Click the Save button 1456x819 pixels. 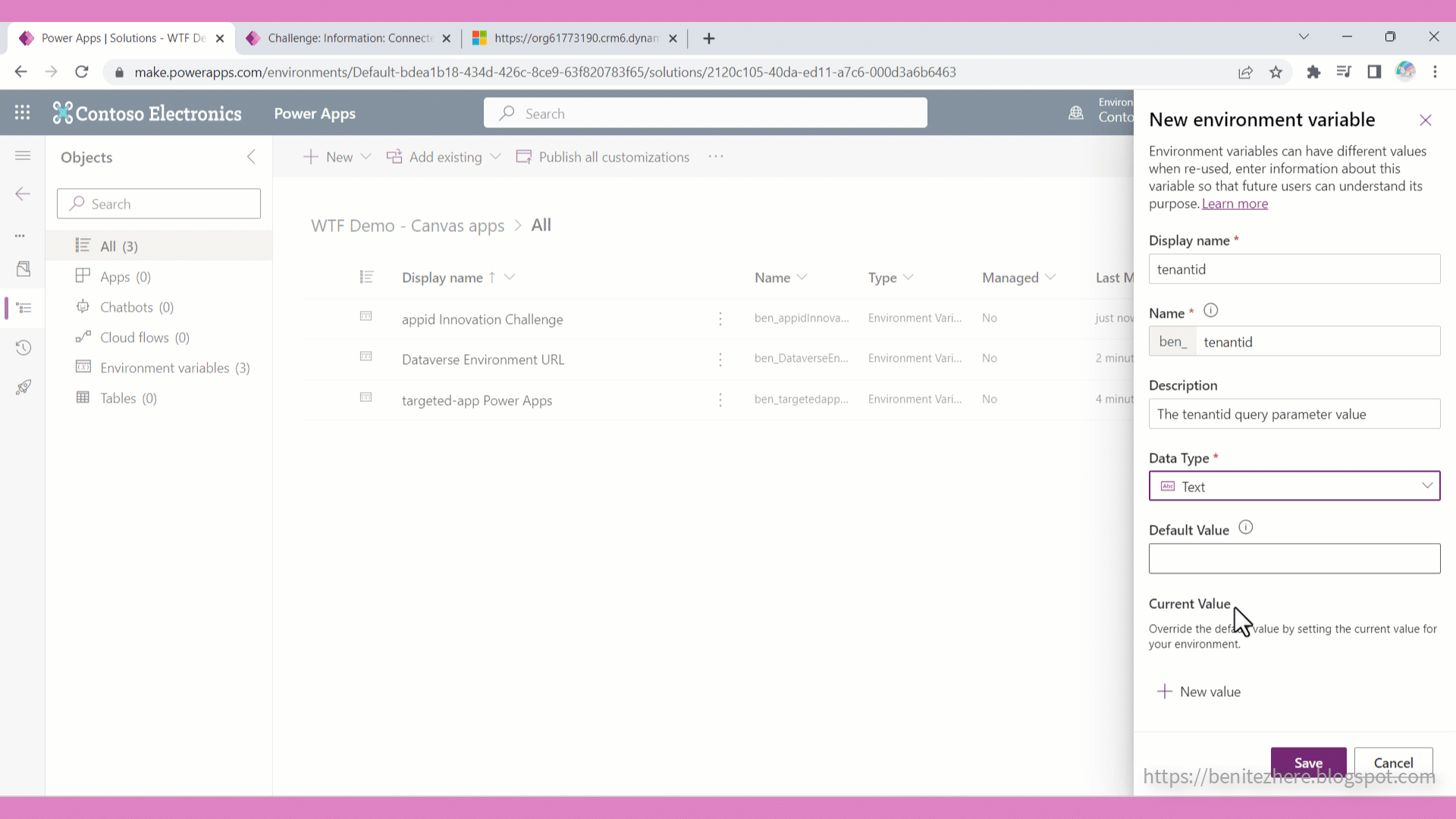tap(1308, 762)
